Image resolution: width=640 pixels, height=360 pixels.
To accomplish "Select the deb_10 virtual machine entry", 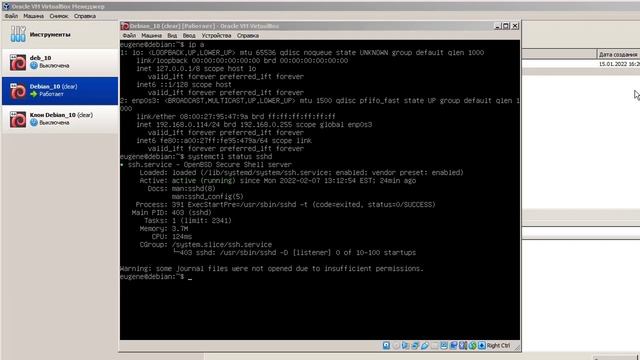I will coord(60,62).
